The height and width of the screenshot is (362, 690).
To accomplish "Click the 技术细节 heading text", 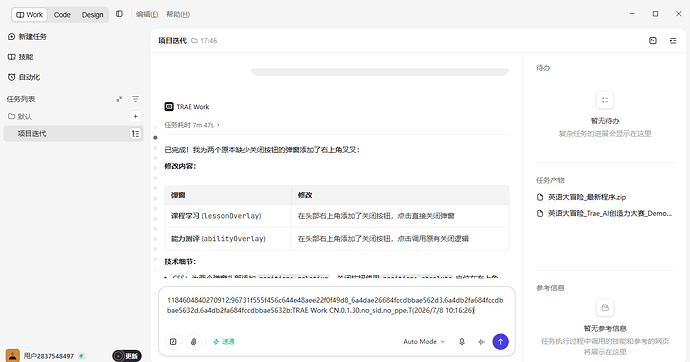I will [x=180, y=261].
